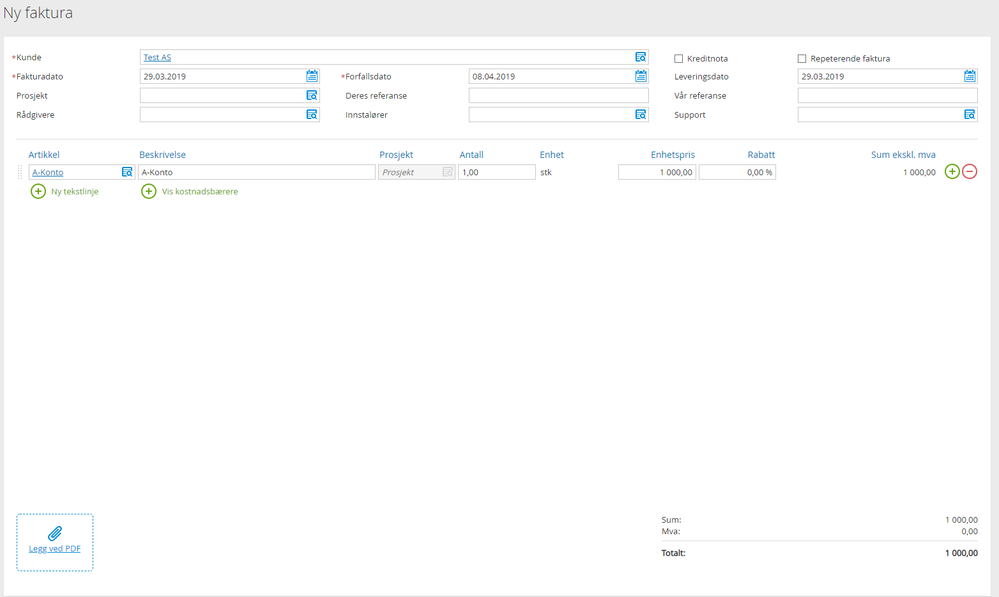Open the A-Konto article link
999x597 pixels.
(x=48, y=172)
